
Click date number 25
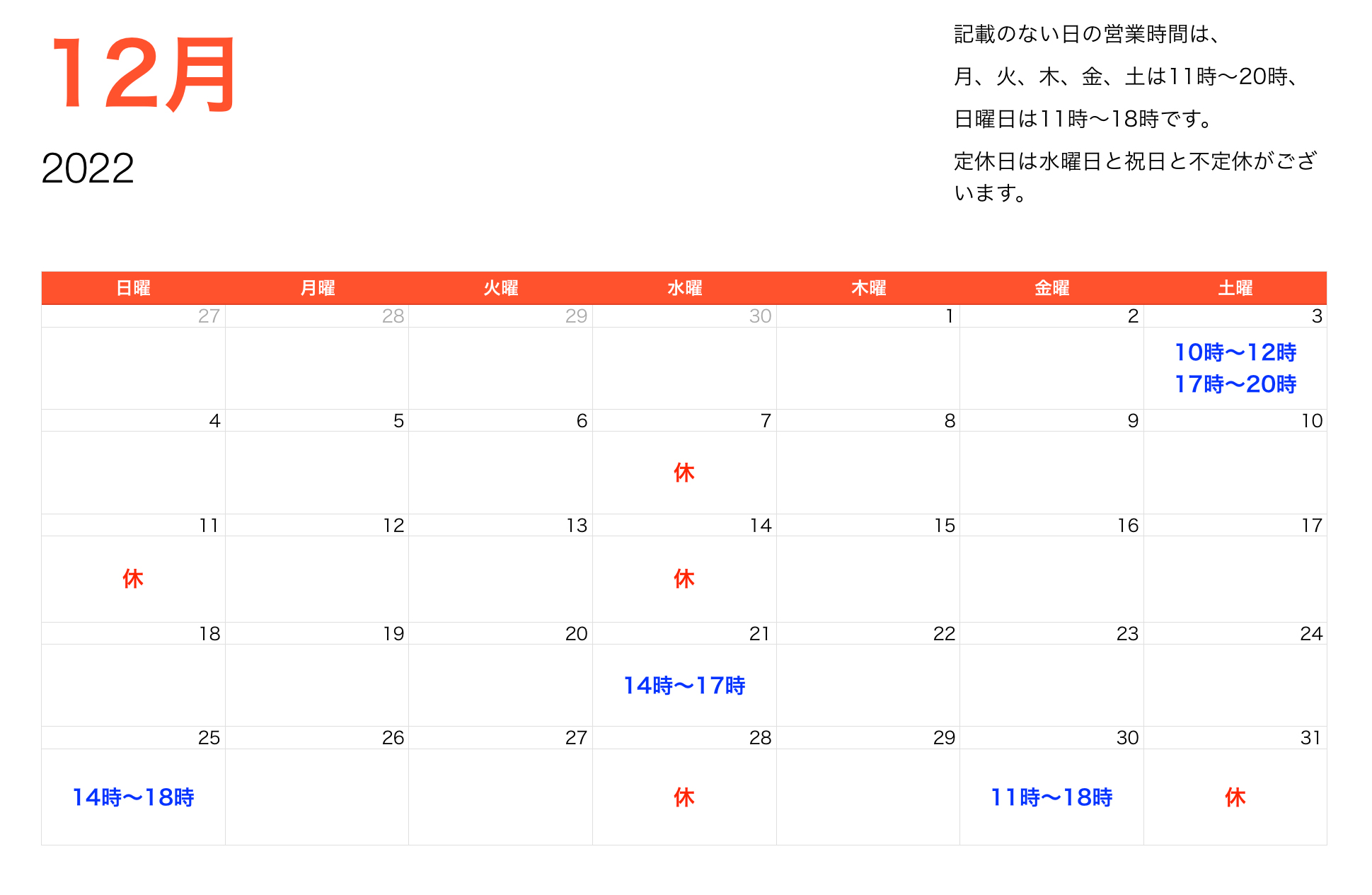tap(209, 738)
